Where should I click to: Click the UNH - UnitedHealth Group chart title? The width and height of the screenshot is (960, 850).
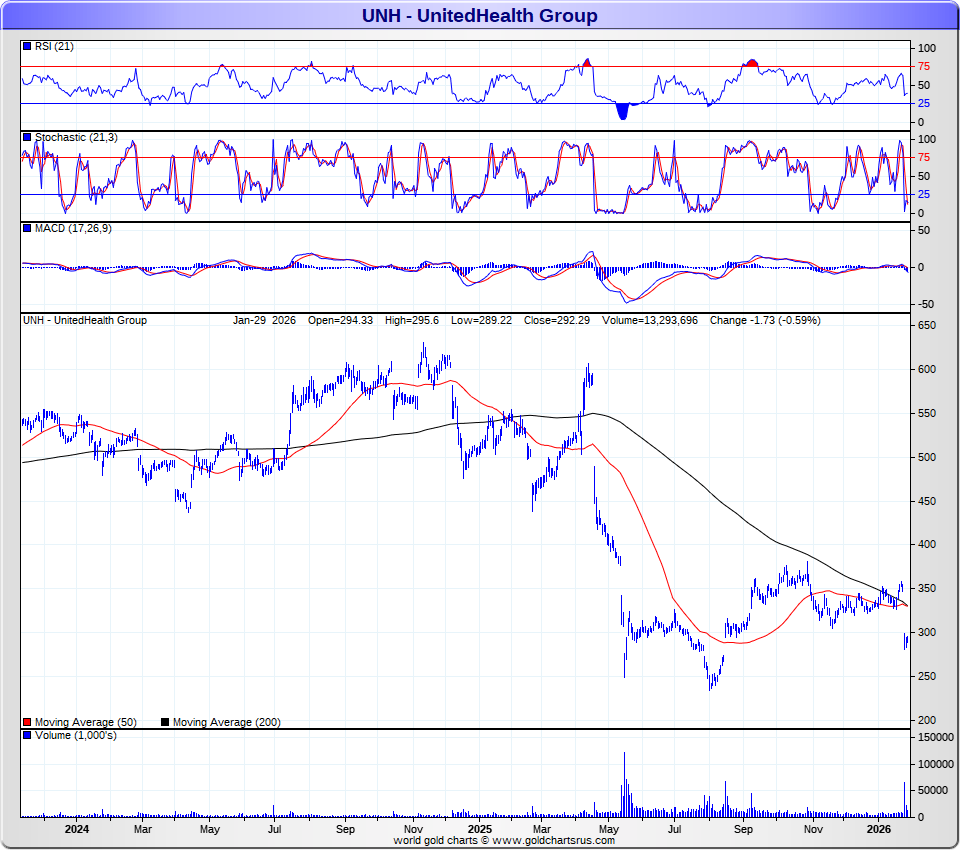click(479, 15)
